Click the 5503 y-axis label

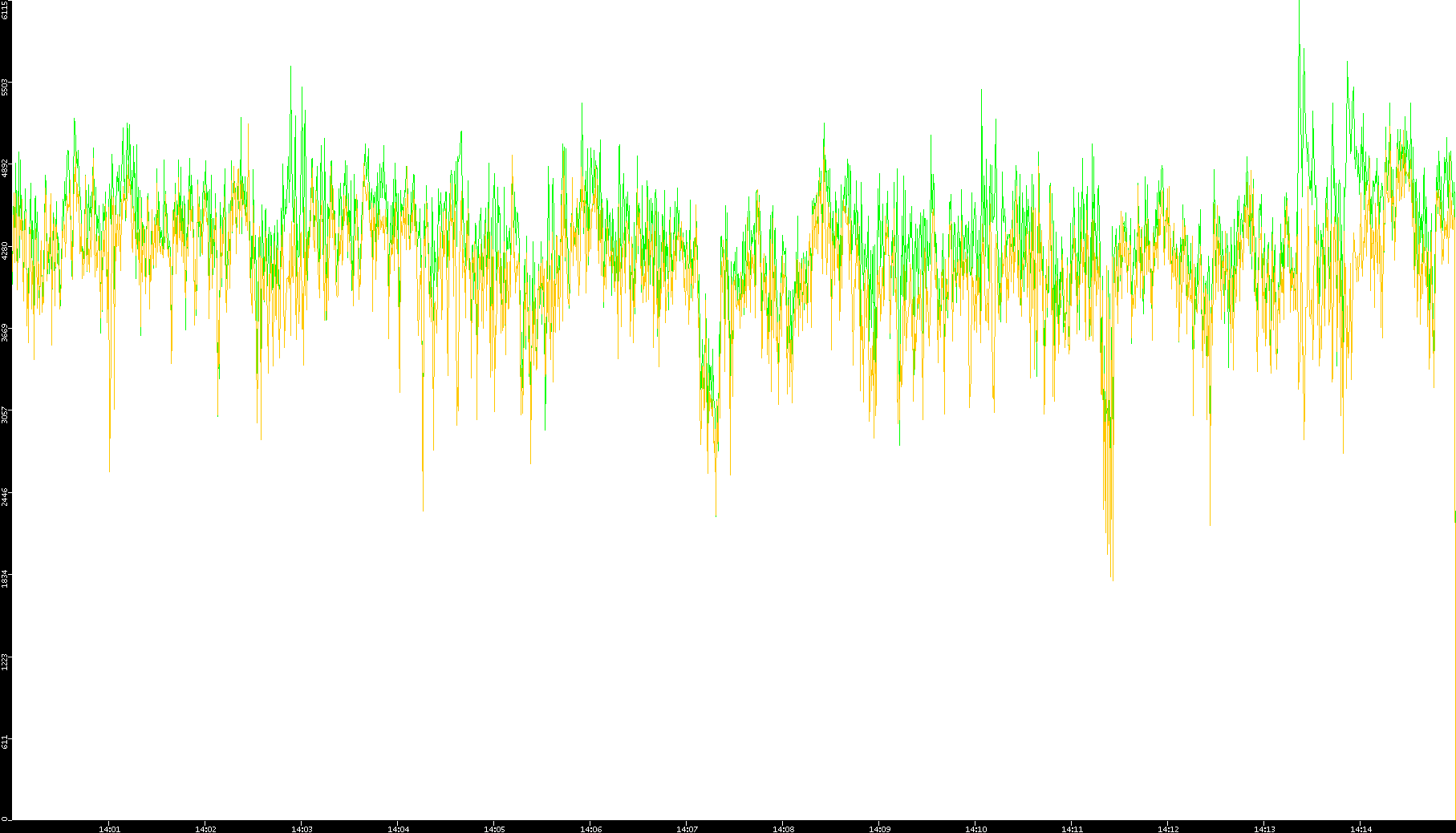point(6,87)
